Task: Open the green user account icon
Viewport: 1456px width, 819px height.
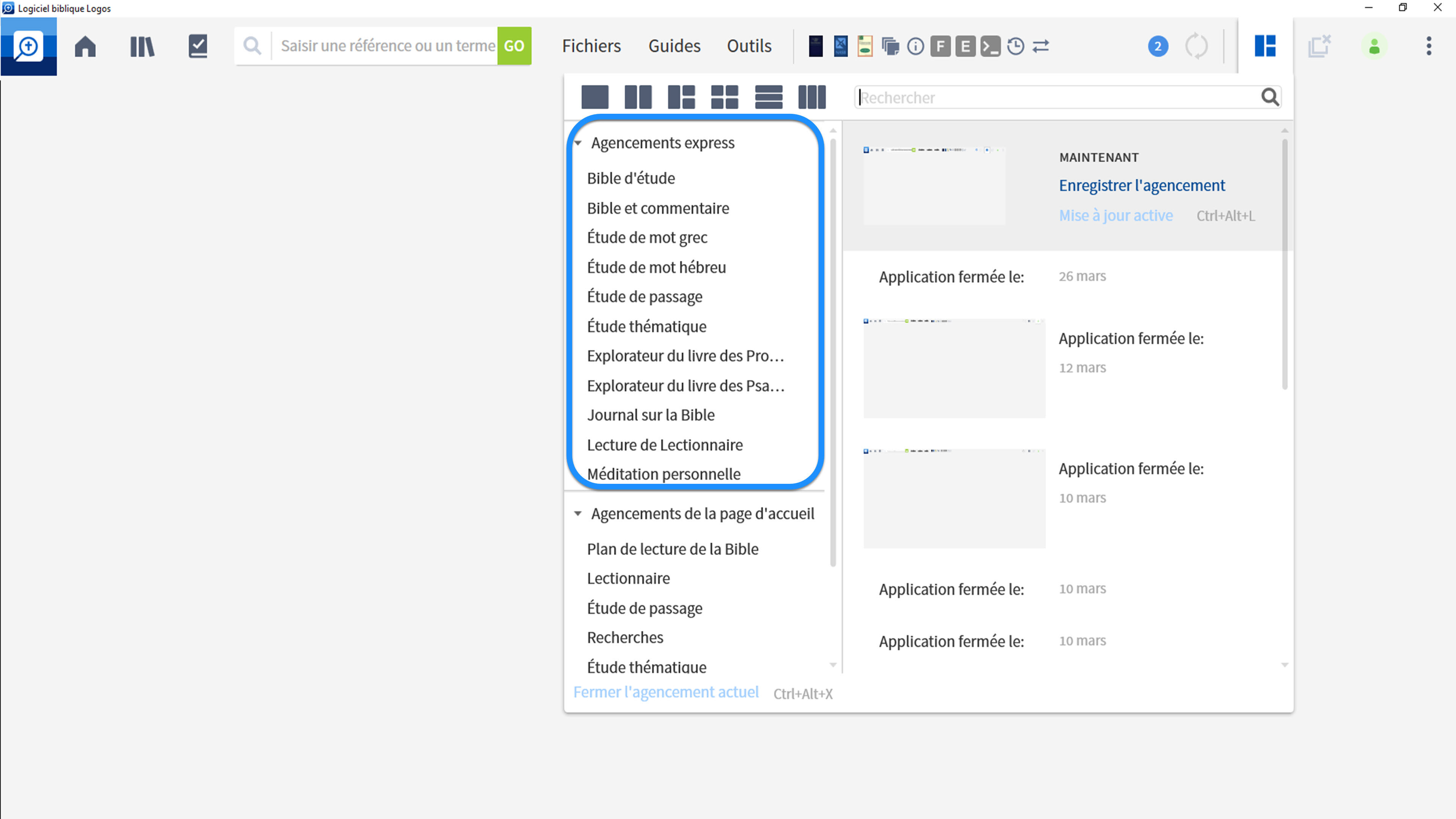Action: [x=1374, y=46]
